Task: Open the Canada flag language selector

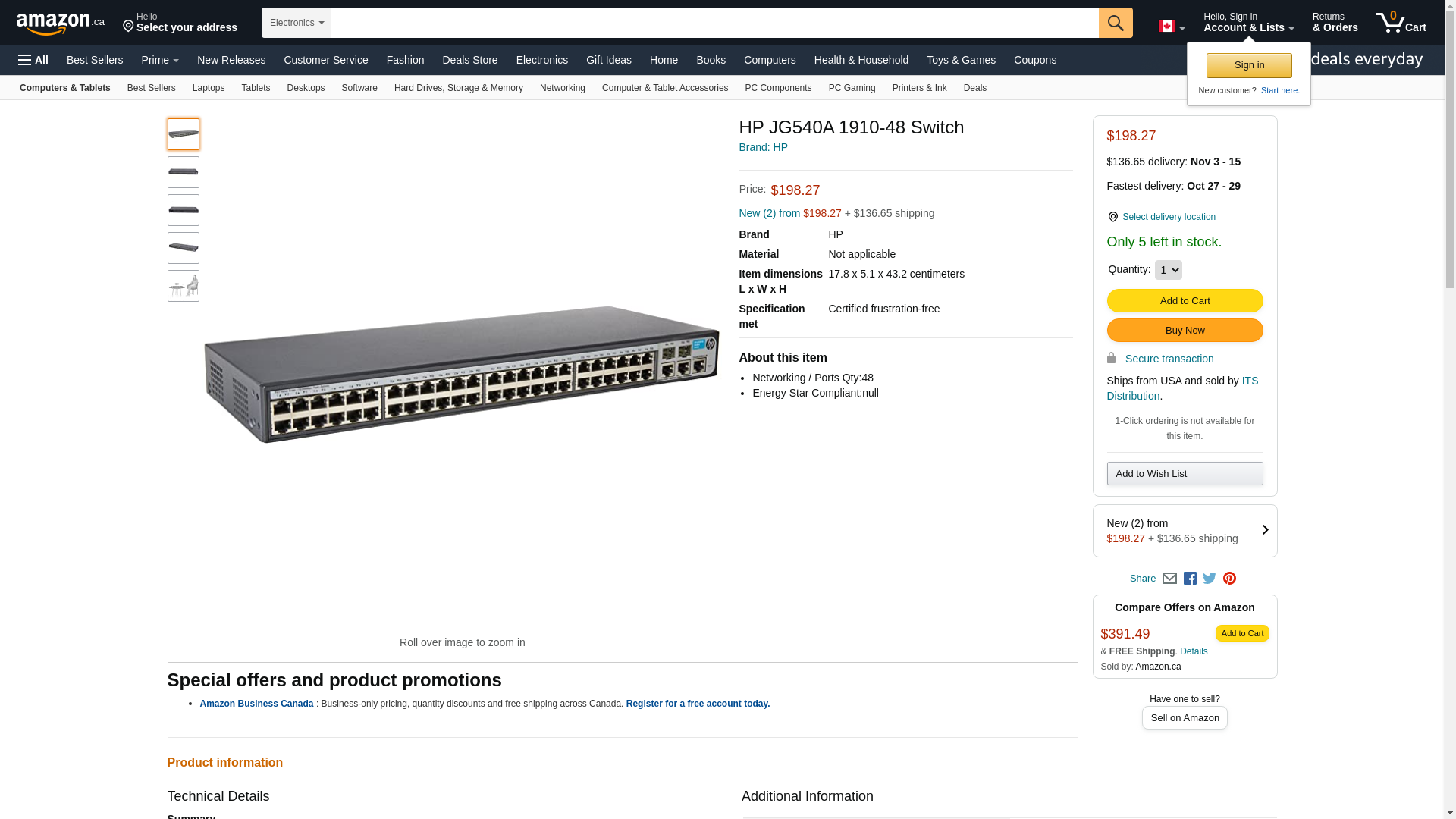Action: pyautogui.click(x=1171, y=27)
